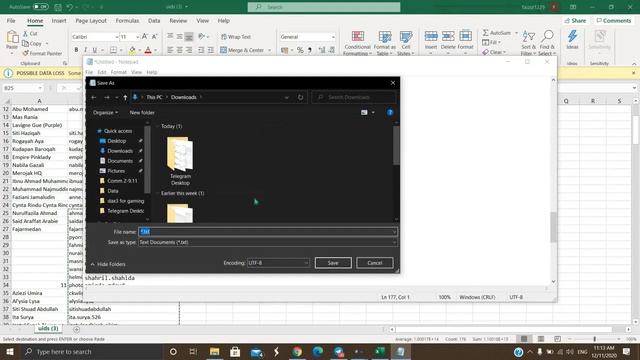Click the Format Painter brush

26,53
